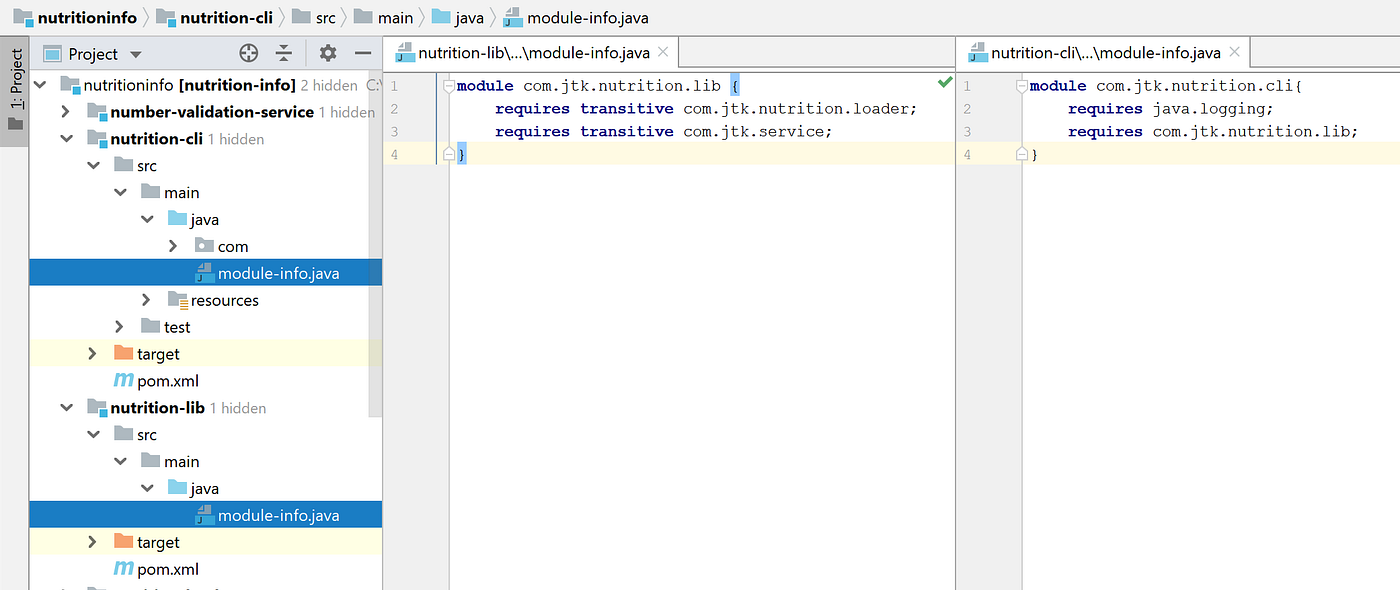Viewport: 1400px width, 590px height.
Task: Expand the com package node
Action: point(172,245)
